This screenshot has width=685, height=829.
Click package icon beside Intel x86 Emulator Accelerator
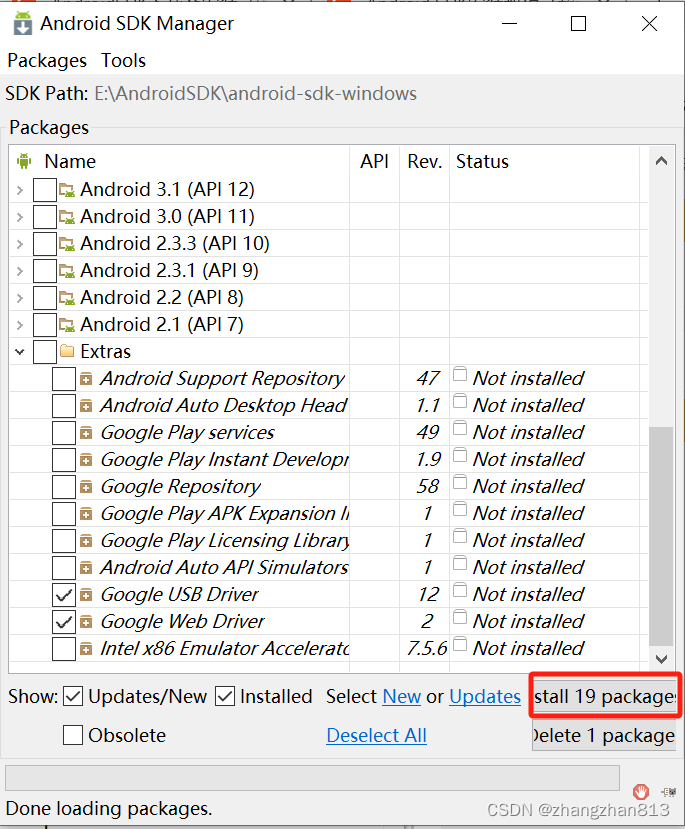click(86, 649)
